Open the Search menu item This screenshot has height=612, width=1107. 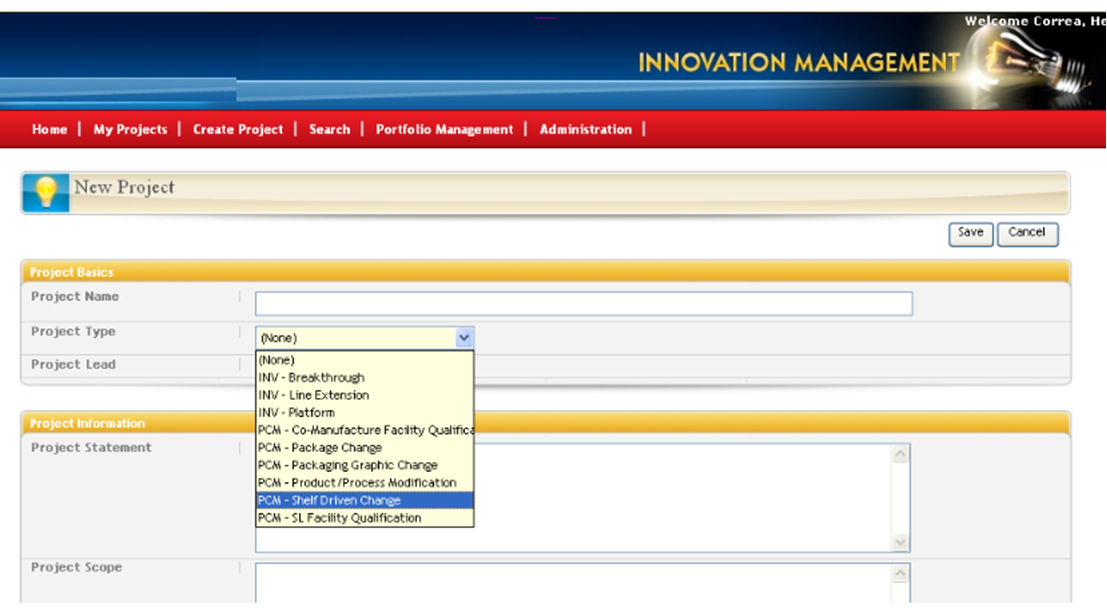(x=329, y=129)
